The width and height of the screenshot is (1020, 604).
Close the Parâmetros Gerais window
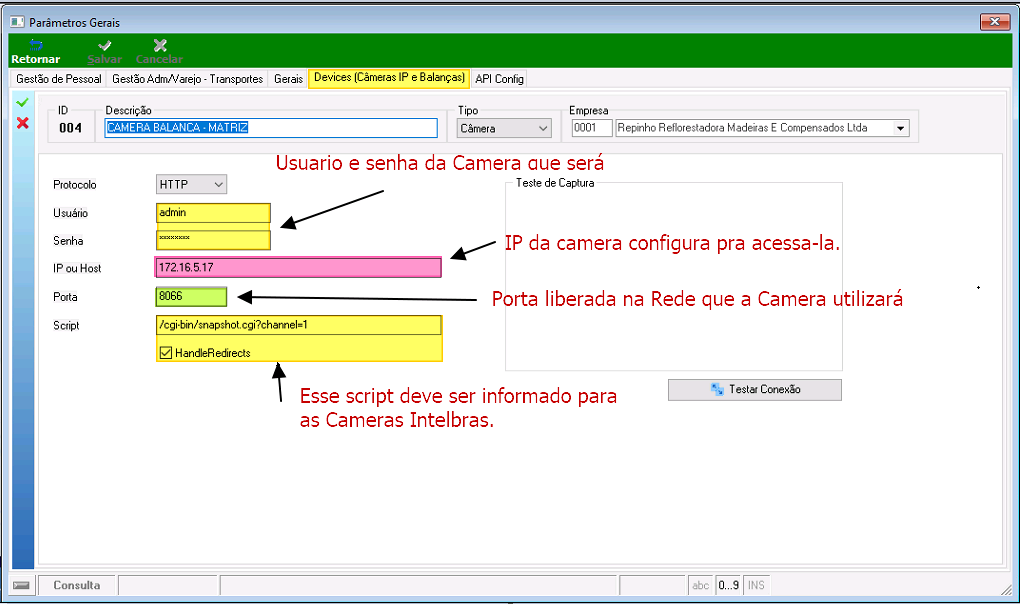[x=995, y=21]
